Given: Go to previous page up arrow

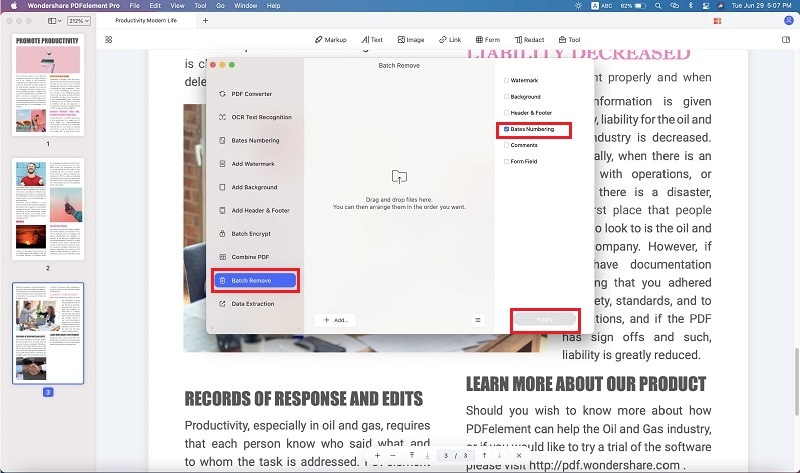Looking at the screenshot, I should click(x=484, y=455).
